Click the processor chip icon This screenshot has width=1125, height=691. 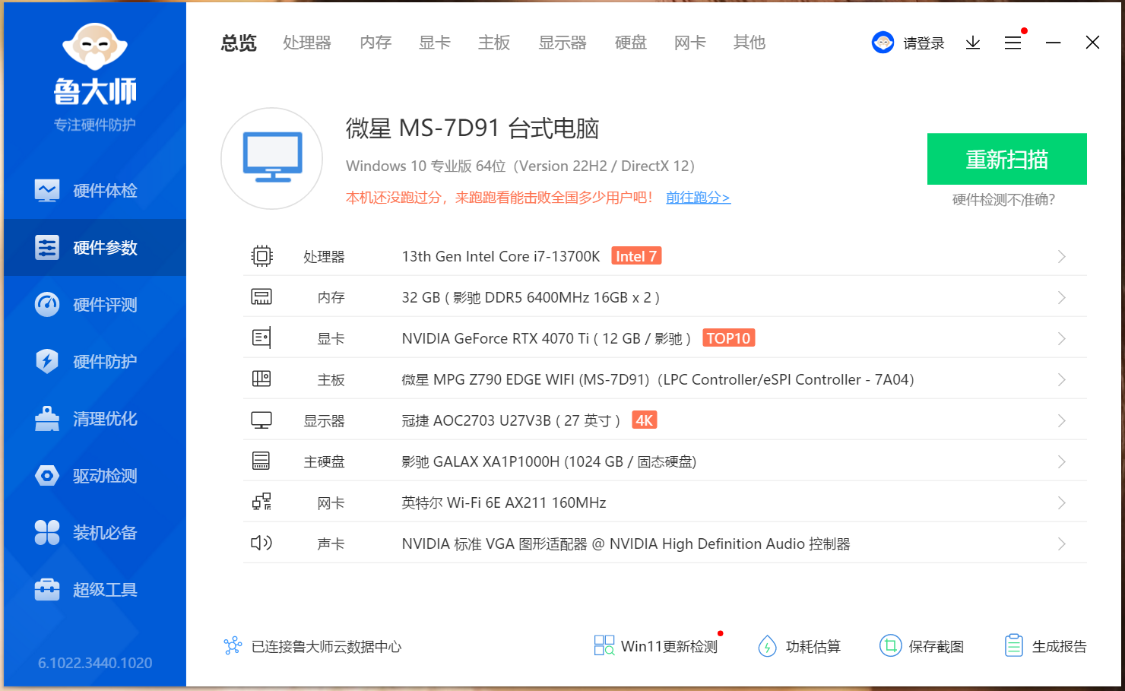point(262,256)
